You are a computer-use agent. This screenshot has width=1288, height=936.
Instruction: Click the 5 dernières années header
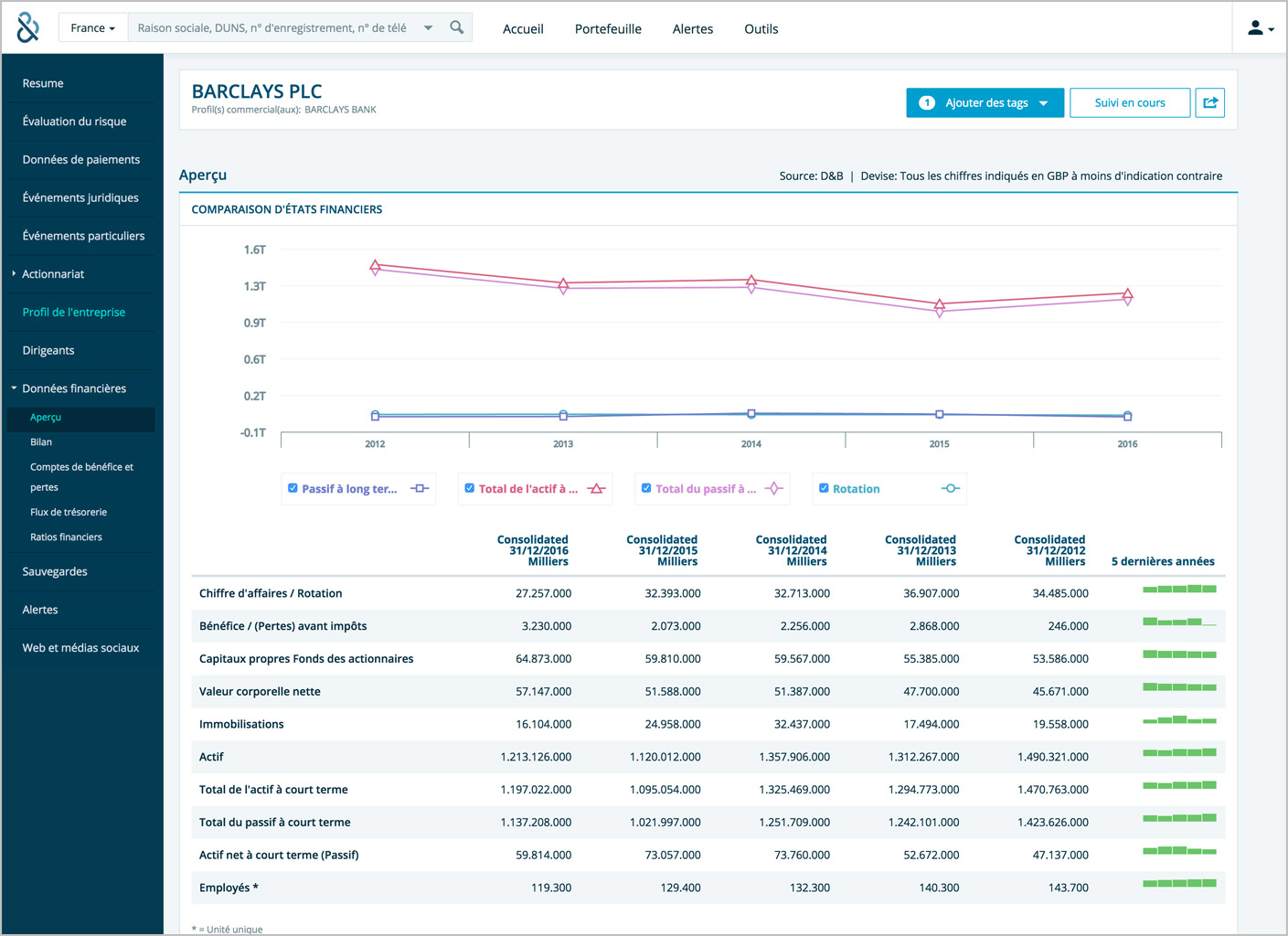[x=1163, y=561]
